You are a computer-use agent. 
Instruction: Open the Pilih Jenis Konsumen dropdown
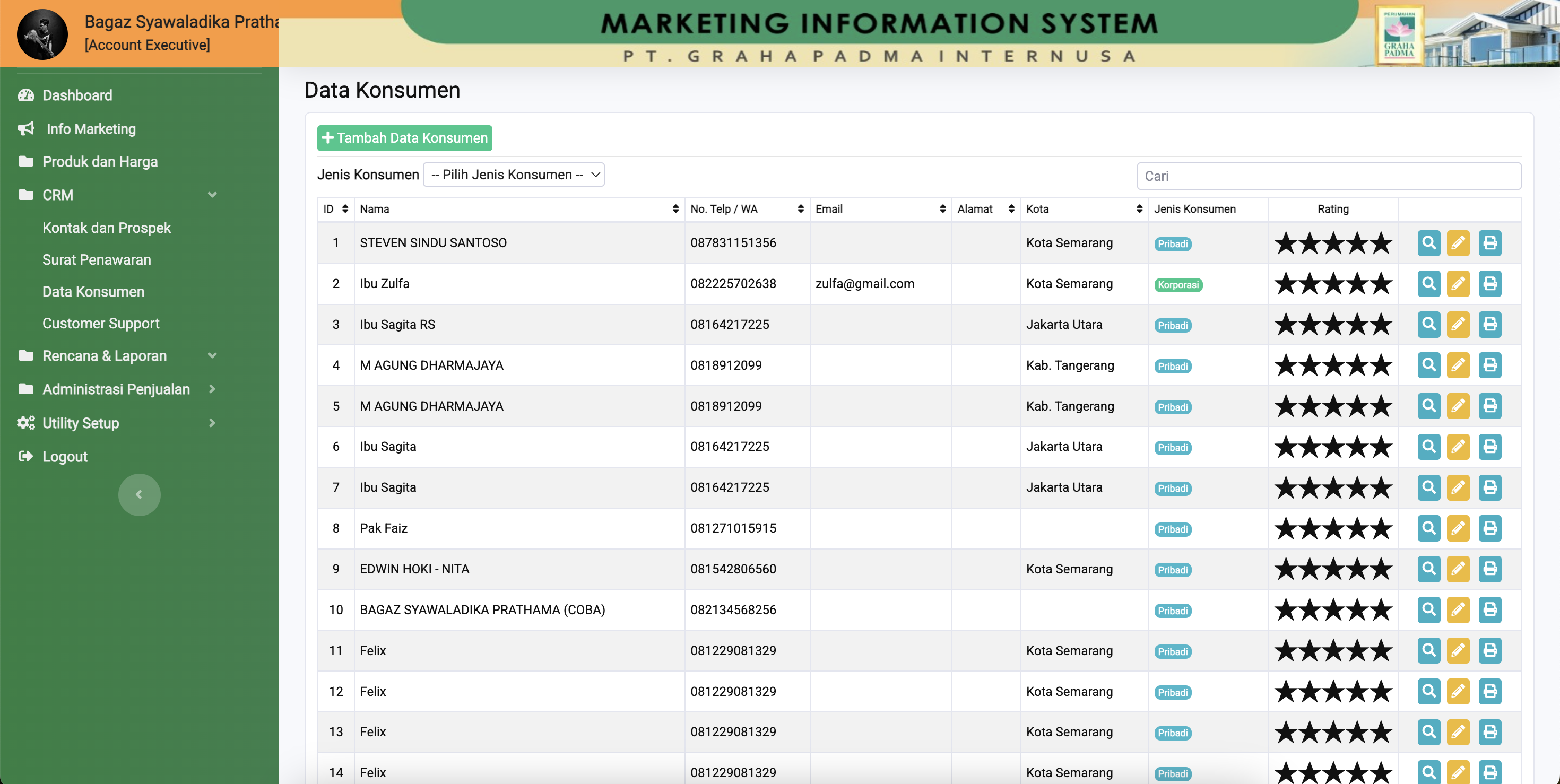pyautogui.click(x=514, y=175)
